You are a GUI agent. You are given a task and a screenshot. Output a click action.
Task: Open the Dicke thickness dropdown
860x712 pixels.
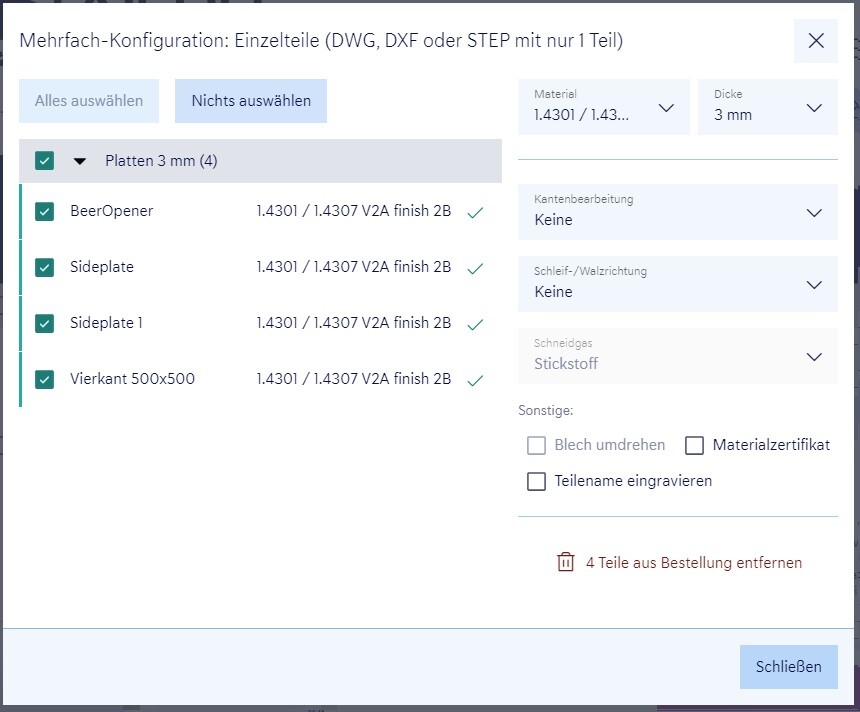coord(767,107)
